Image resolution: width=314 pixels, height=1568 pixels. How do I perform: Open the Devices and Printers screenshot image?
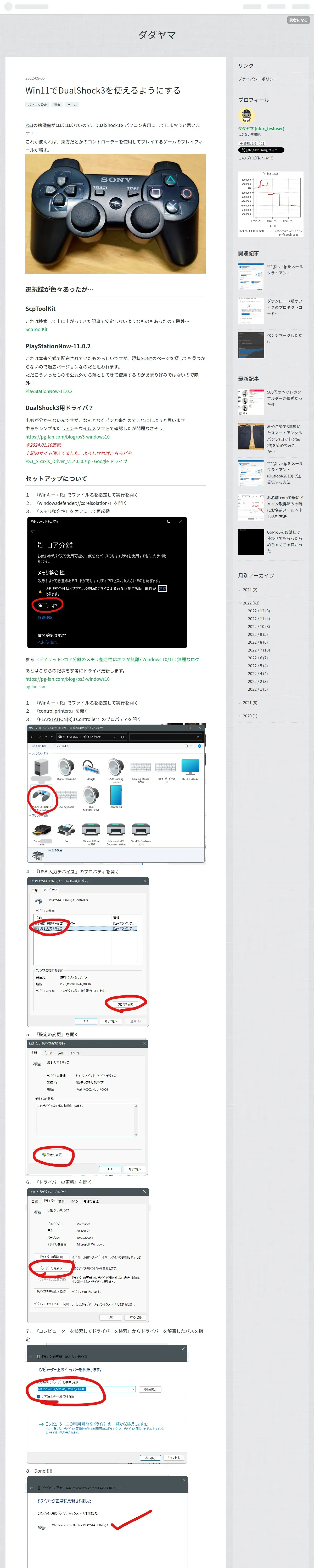[x=116, y=794]
